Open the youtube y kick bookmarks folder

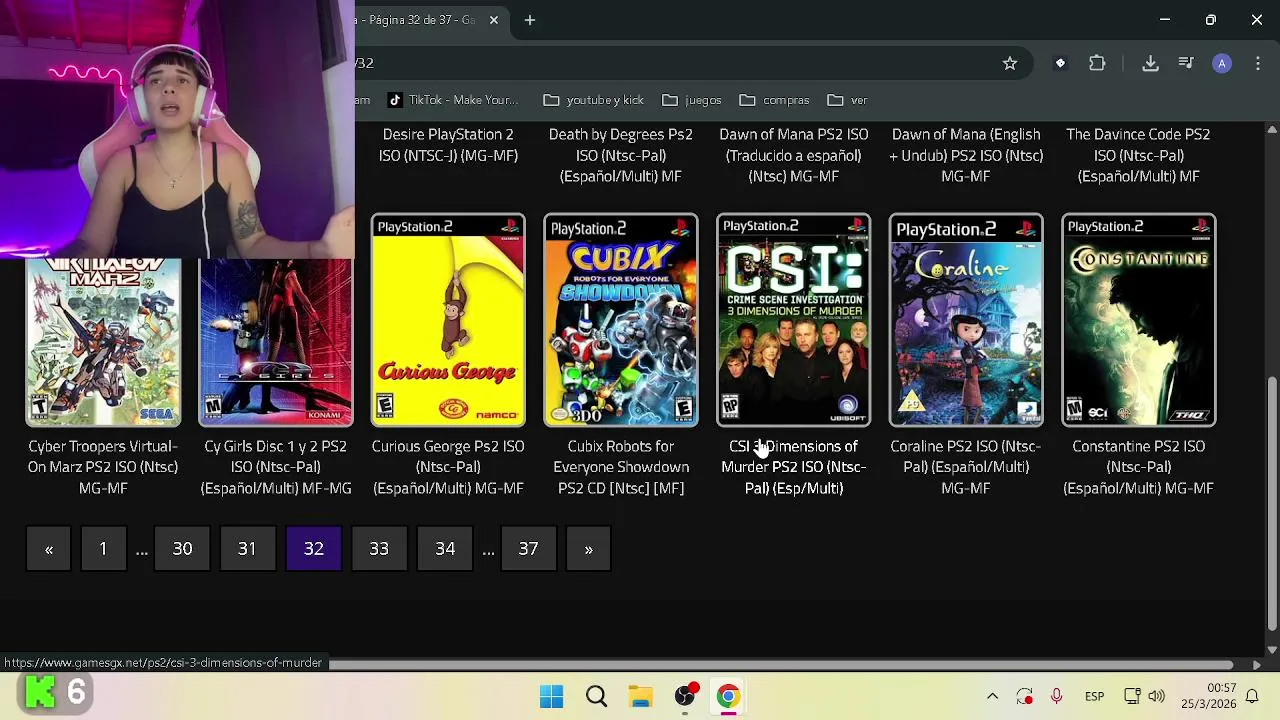tap(594, 100)
